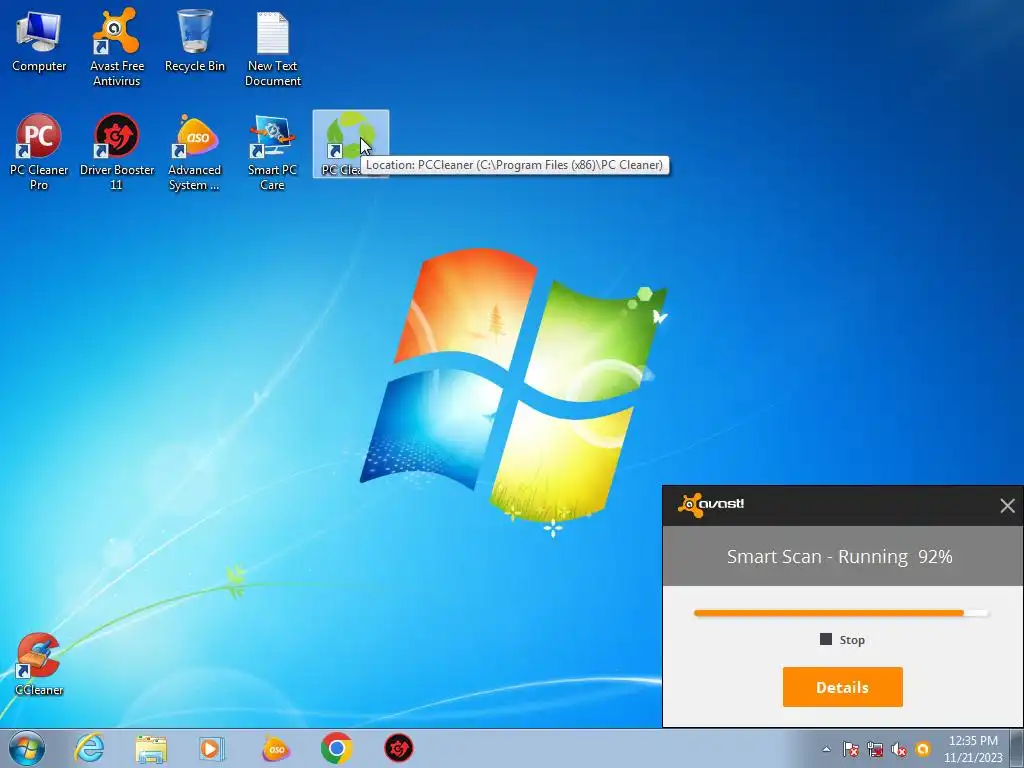Select the Avast Free Antivirus shortcut

point(116,47)
